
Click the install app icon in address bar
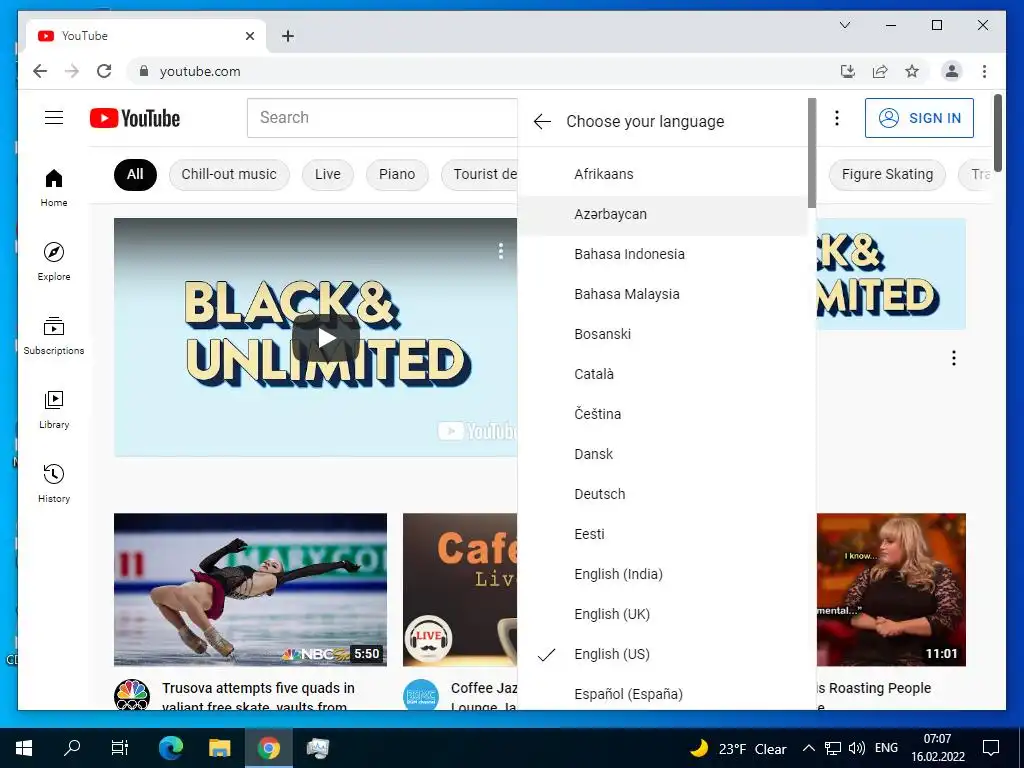point(848,71)
